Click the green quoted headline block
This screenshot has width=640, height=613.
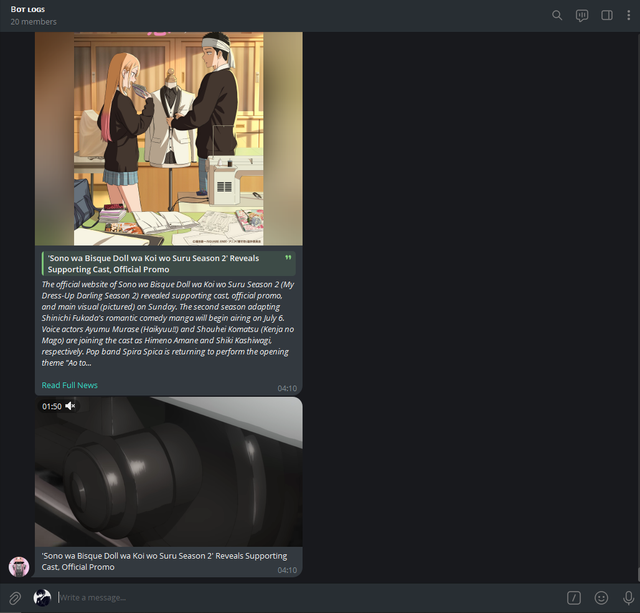169,264
